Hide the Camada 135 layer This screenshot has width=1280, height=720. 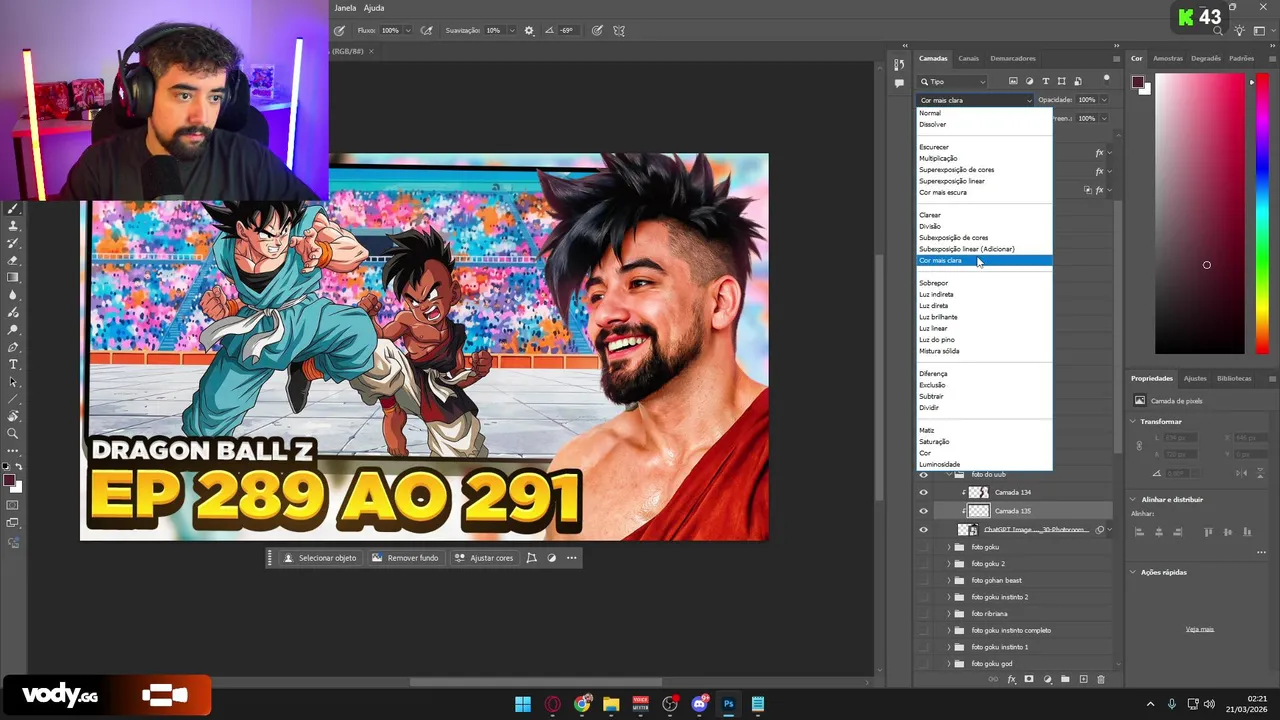click(923, 511)
